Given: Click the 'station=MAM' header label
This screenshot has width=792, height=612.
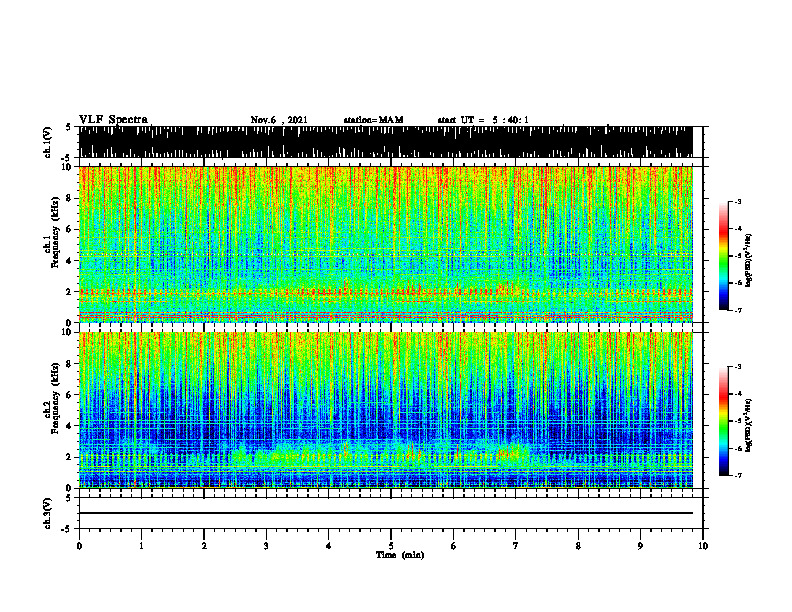Looking at the screenshot, I should (x=373, y=120).
